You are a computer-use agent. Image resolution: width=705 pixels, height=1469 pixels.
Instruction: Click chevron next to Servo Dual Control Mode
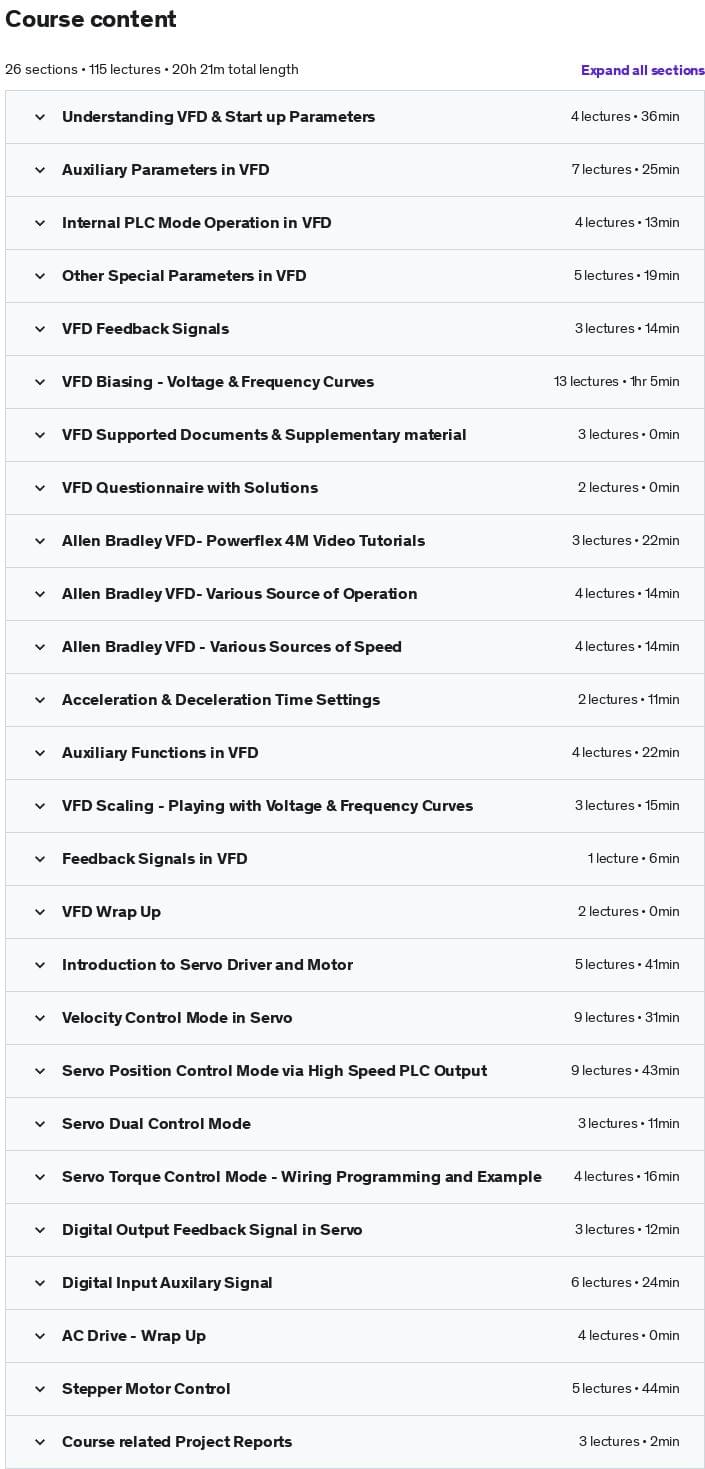click(x=40, y=1124)
